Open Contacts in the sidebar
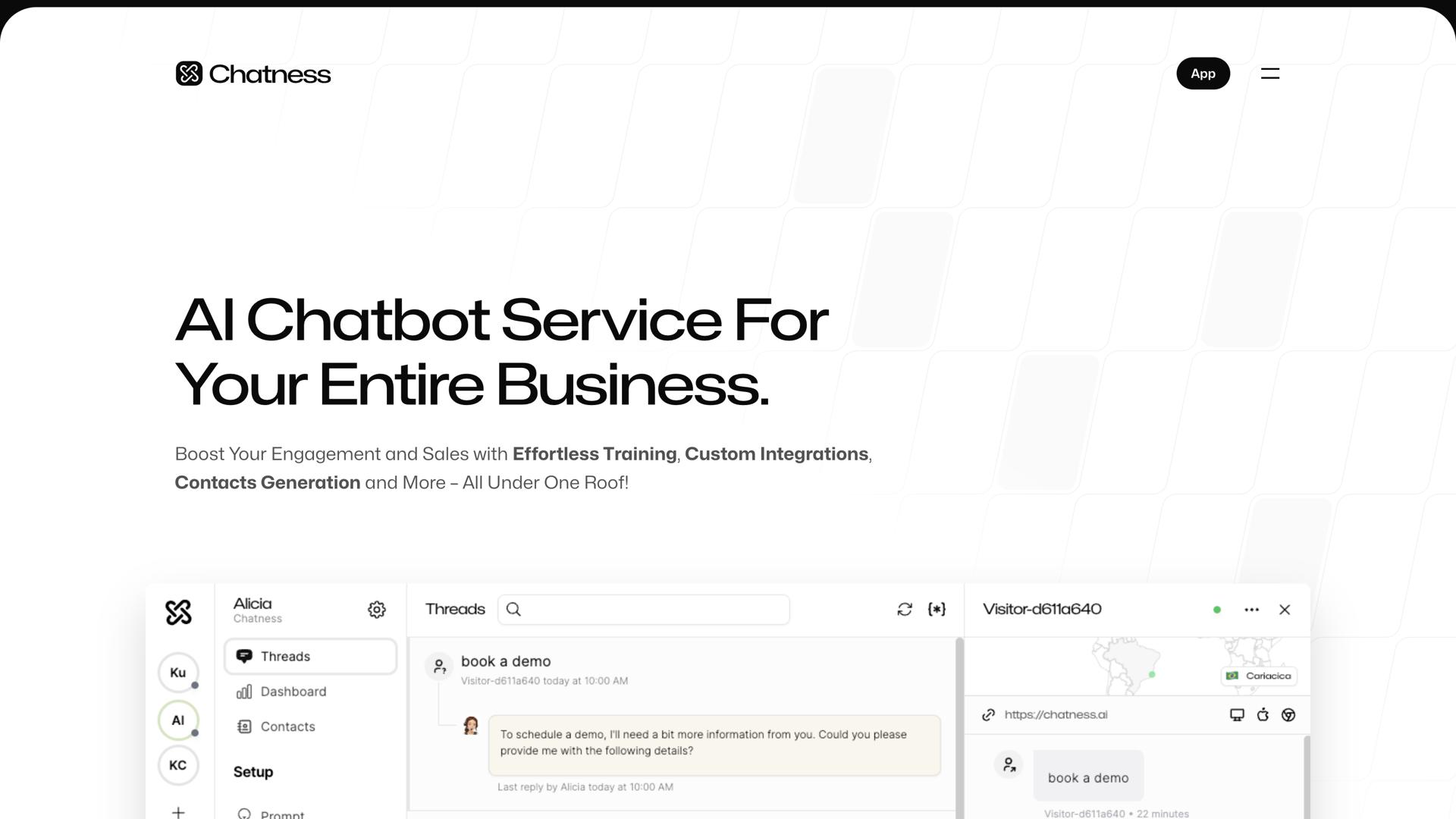 (287, 726)
